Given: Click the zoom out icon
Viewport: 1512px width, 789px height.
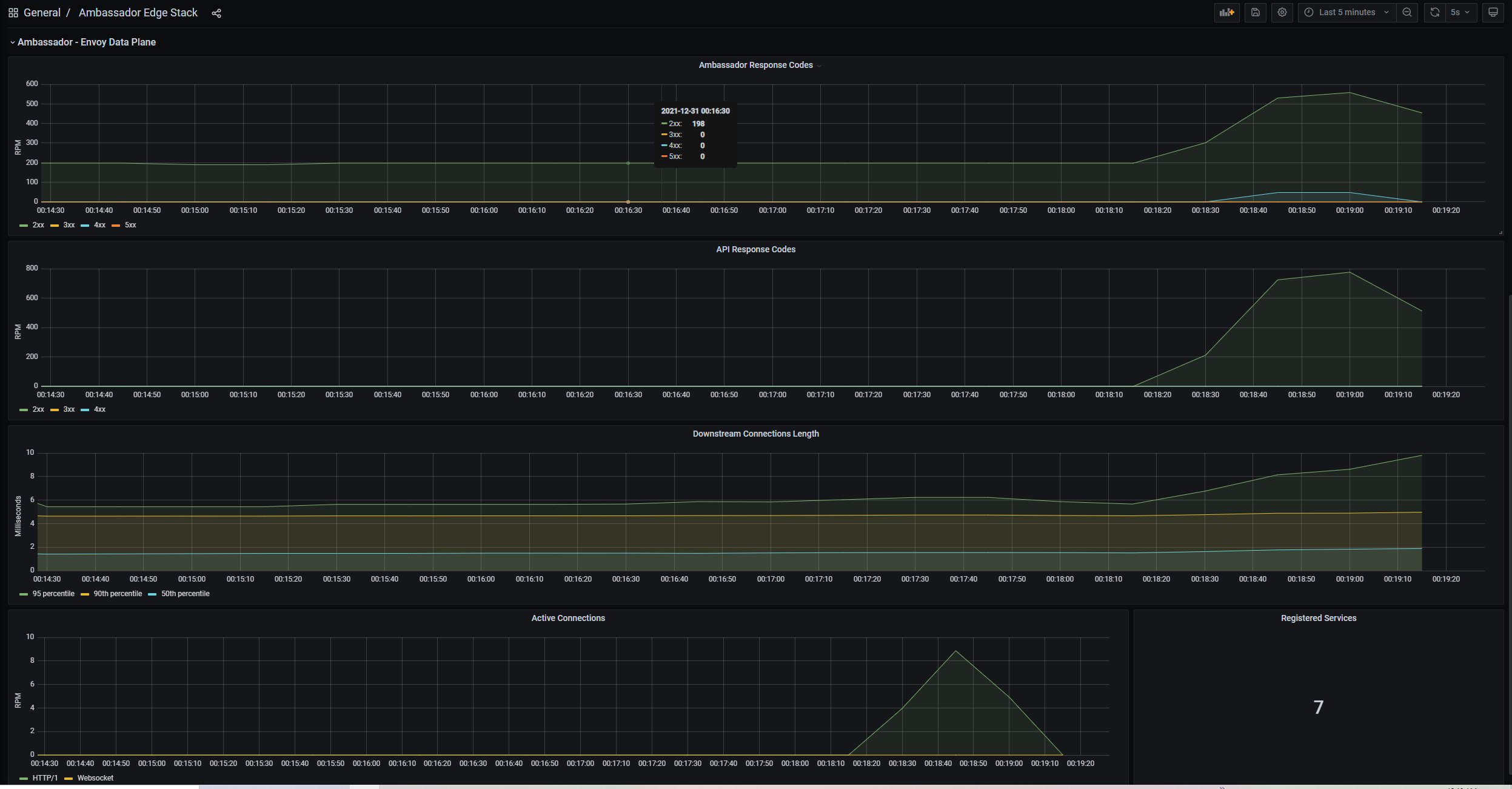Looking at the screenshot, I should [x=1406, y=12].
